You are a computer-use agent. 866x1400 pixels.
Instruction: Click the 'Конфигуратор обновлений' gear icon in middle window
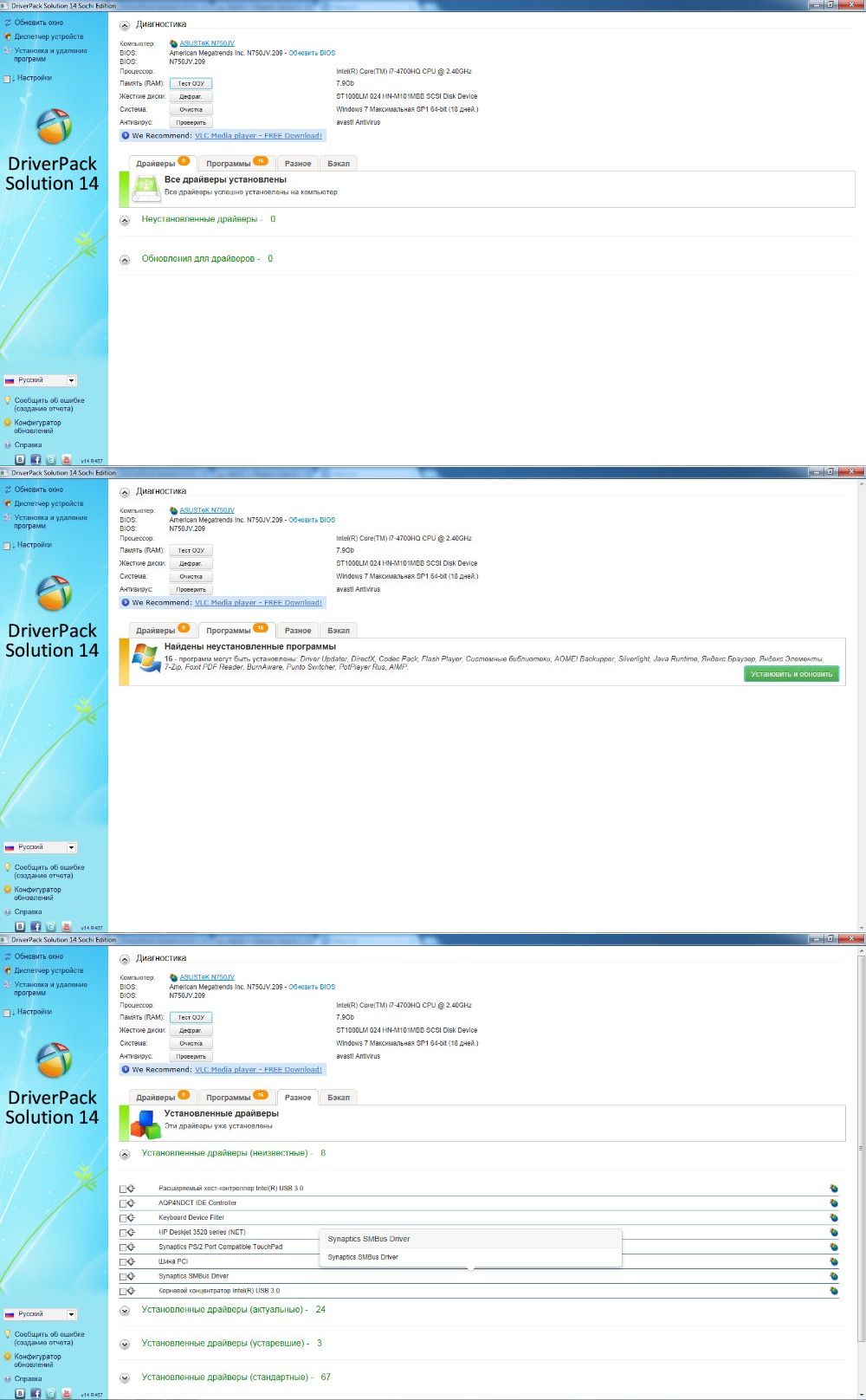pos(8,890)
